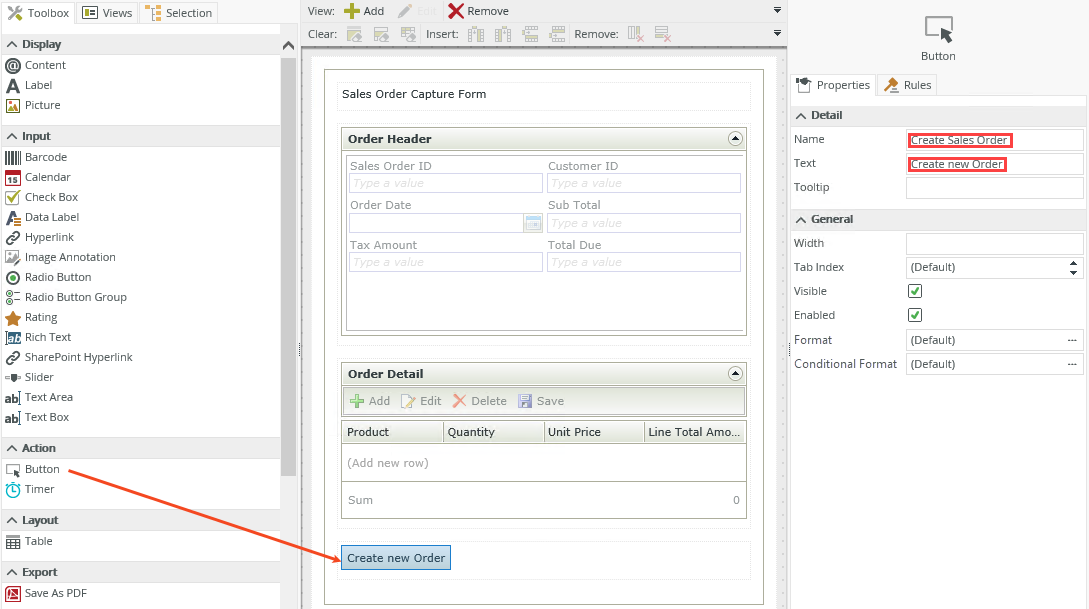1089x609 pixels.
Task: Collapse the Order Header section
Action: 735,139
